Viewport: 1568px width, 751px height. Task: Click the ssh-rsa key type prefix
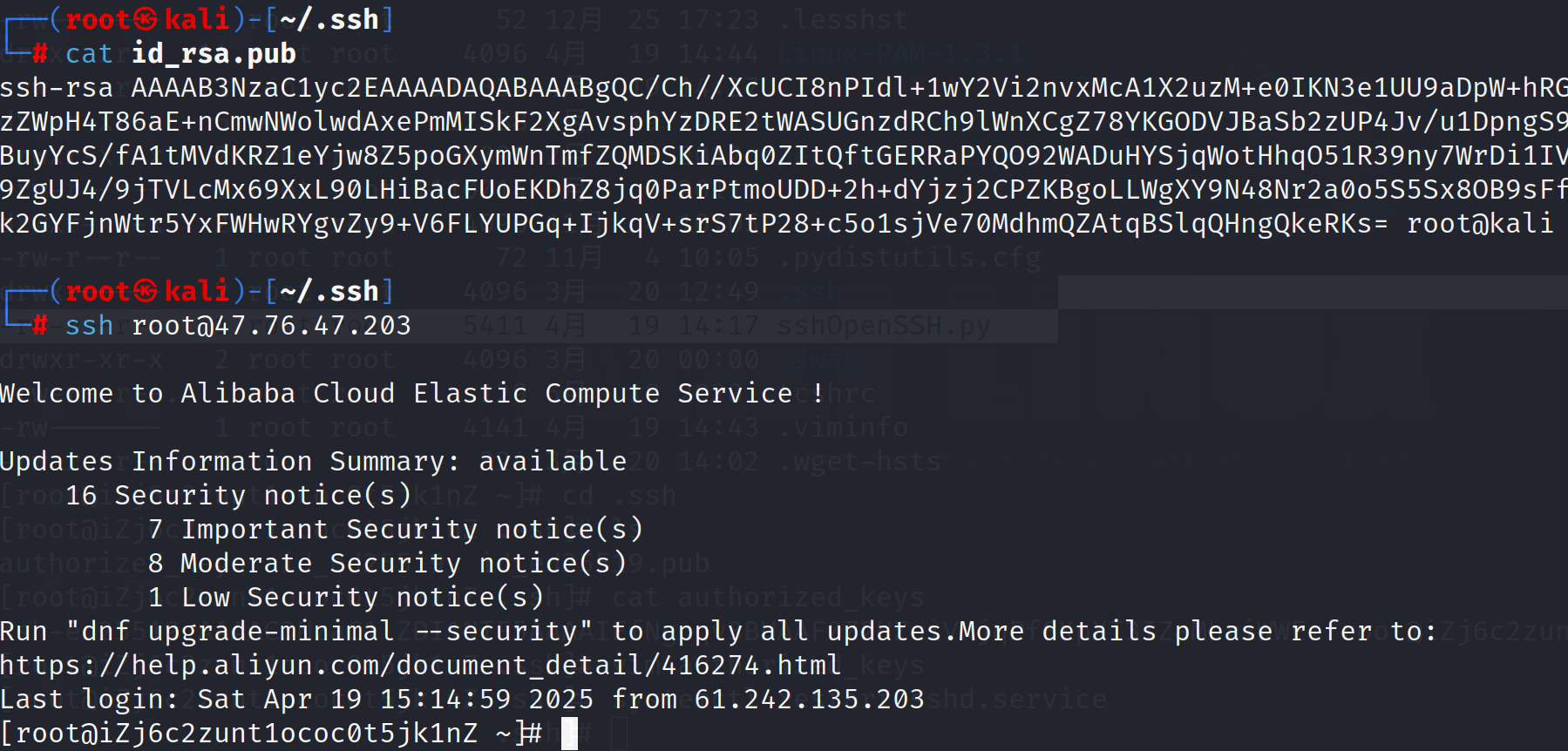pos(57,88)
